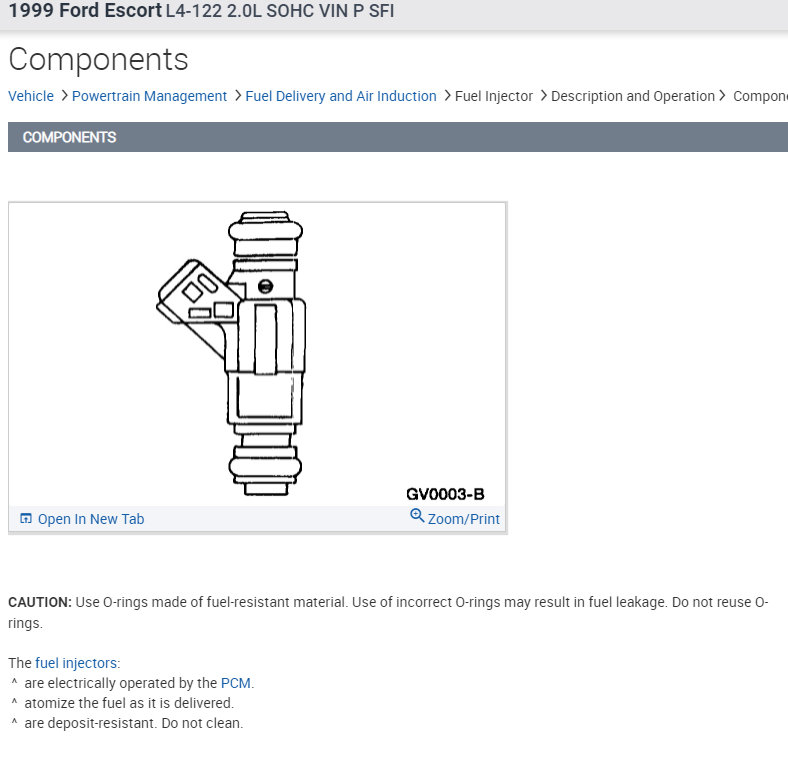Click 'atomize the fuel as it is delivered'
This screenshot has width=788, height=765.
pos(129,703)
